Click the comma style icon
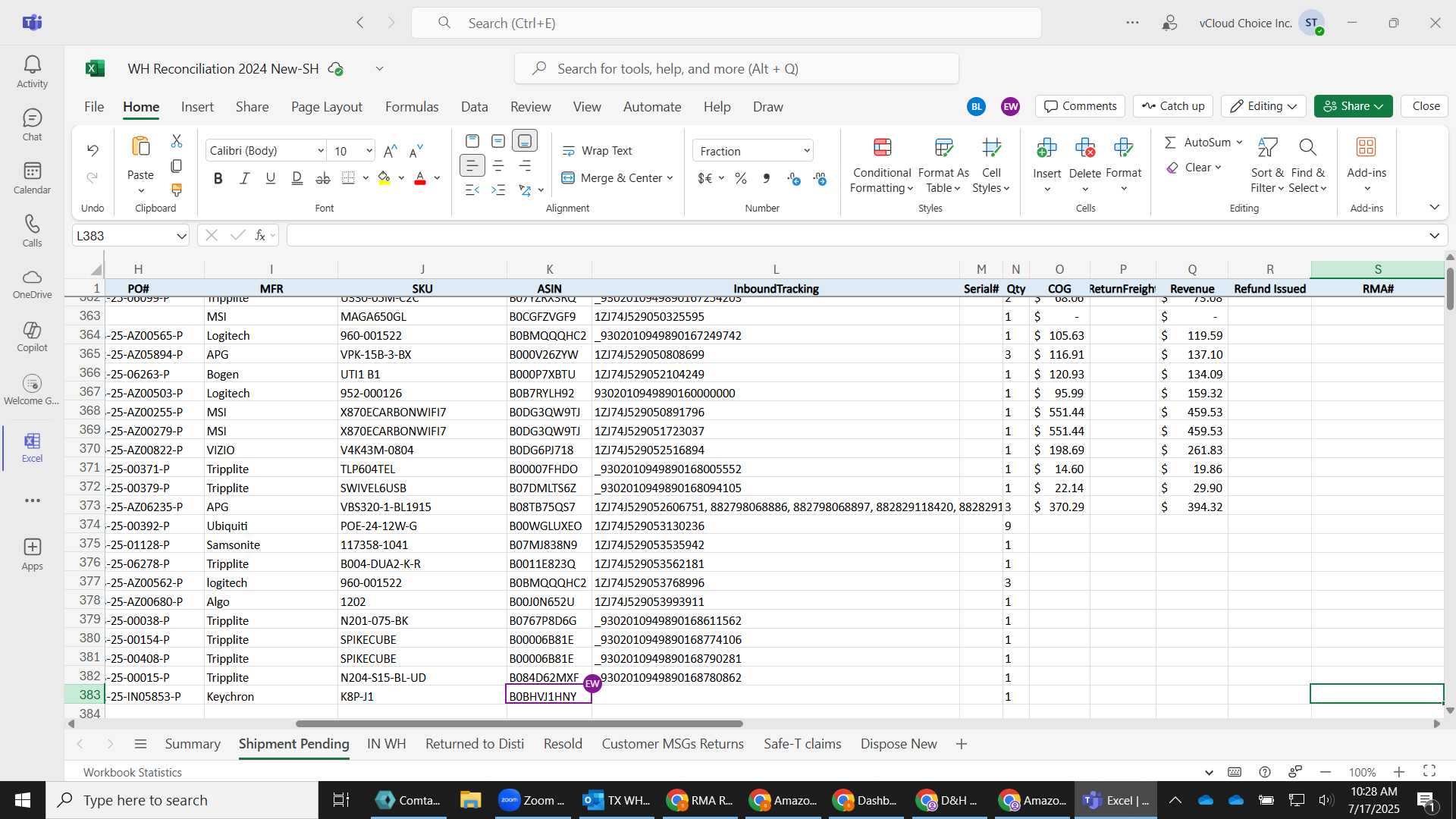 tap(767, 178)
